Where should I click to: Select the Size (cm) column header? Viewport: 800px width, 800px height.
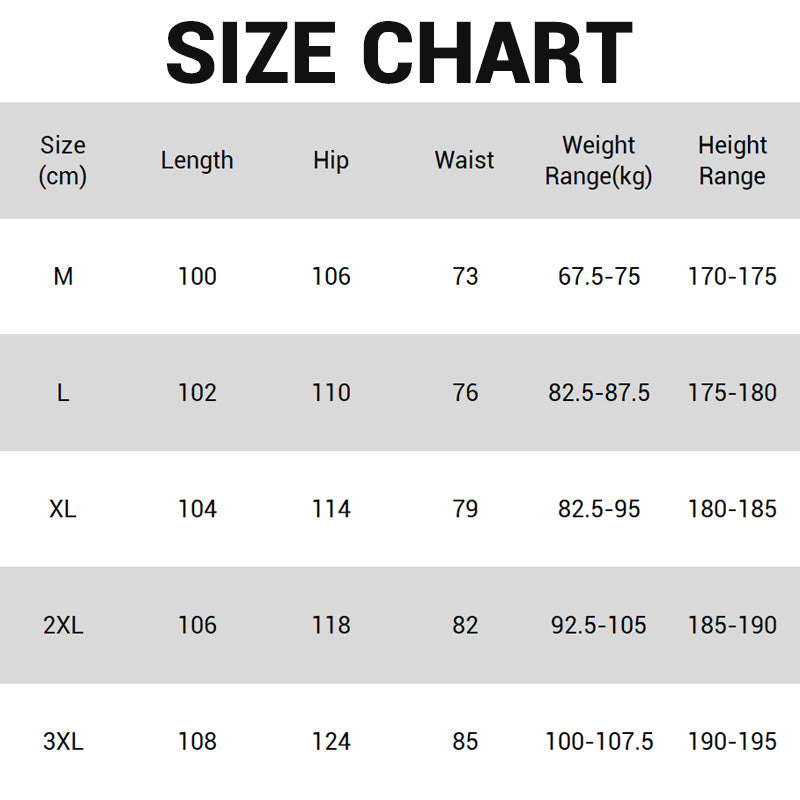point(63,161)
